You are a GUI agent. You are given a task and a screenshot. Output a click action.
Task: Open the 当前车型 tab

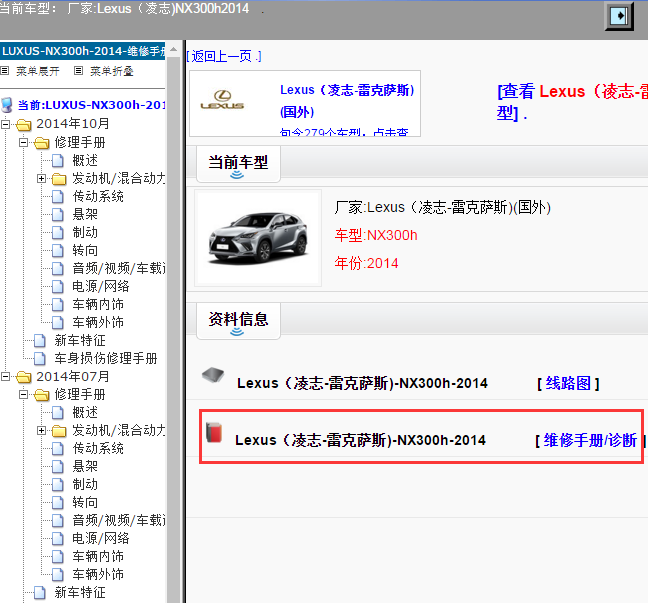(238, 164)
